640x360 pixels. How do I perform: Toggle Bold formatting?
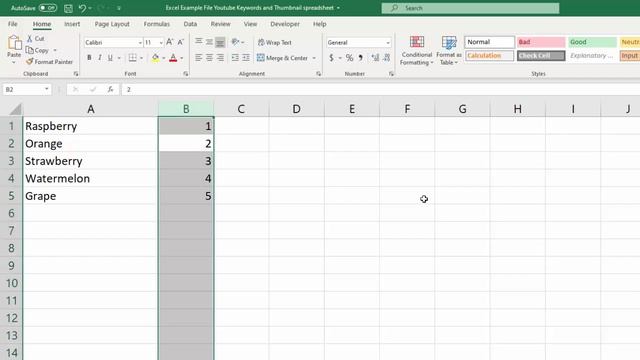(89, 58)
